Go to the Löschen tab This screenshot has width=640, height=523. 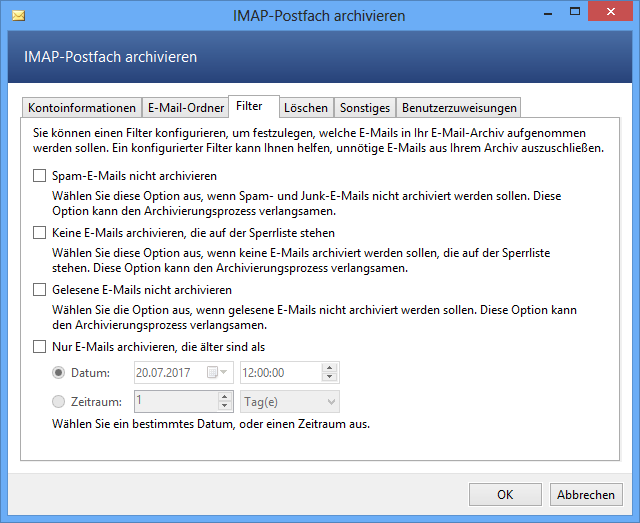[x=305, y=108]
